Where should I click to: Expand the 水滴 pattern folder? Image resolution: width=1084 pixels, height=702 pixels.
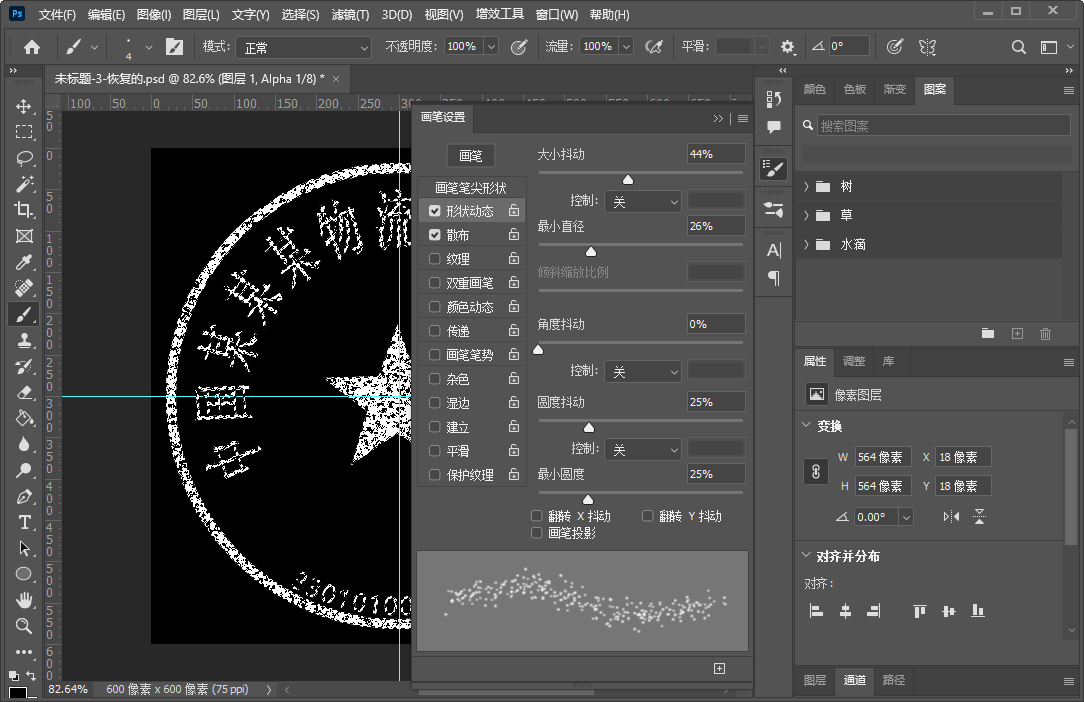[806, 244]
